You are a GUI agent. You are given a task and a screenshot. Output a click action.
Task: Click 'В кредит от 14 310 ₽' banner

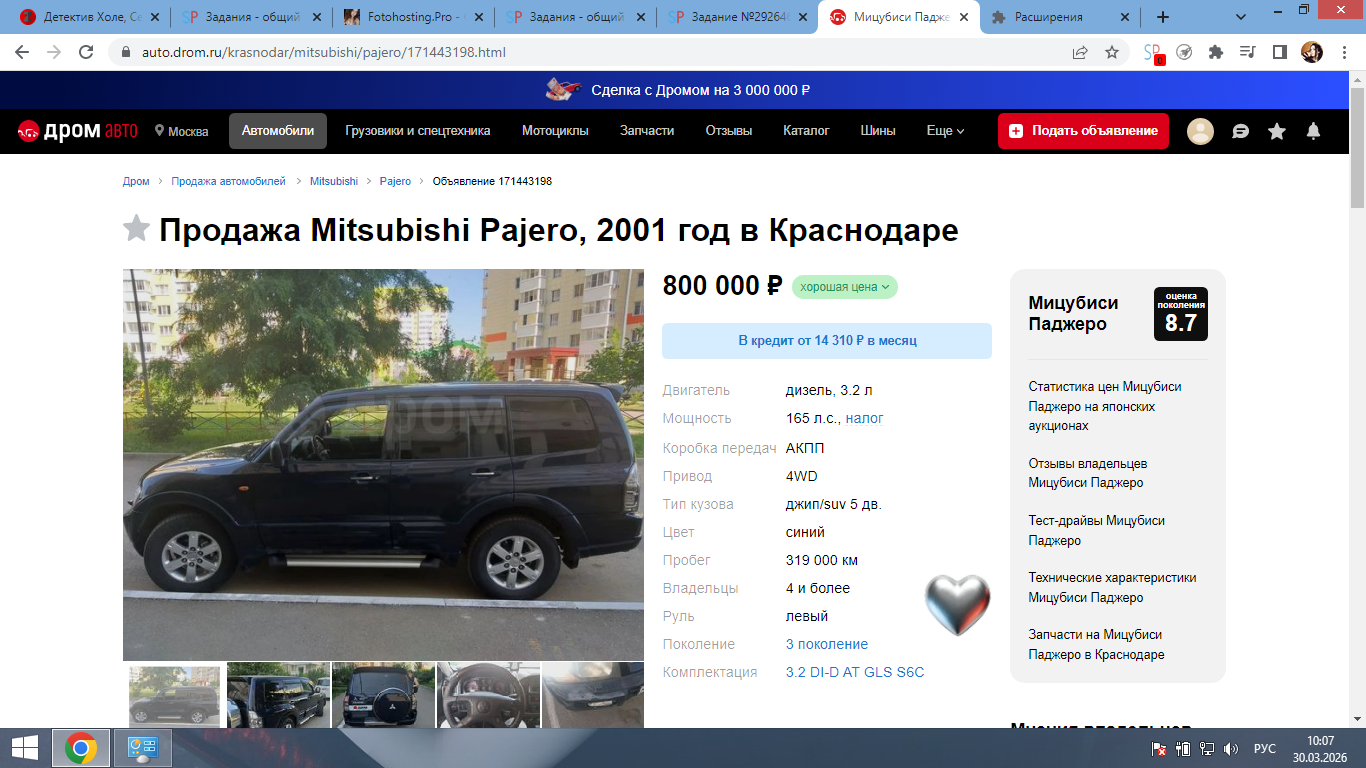coord(827,341)
